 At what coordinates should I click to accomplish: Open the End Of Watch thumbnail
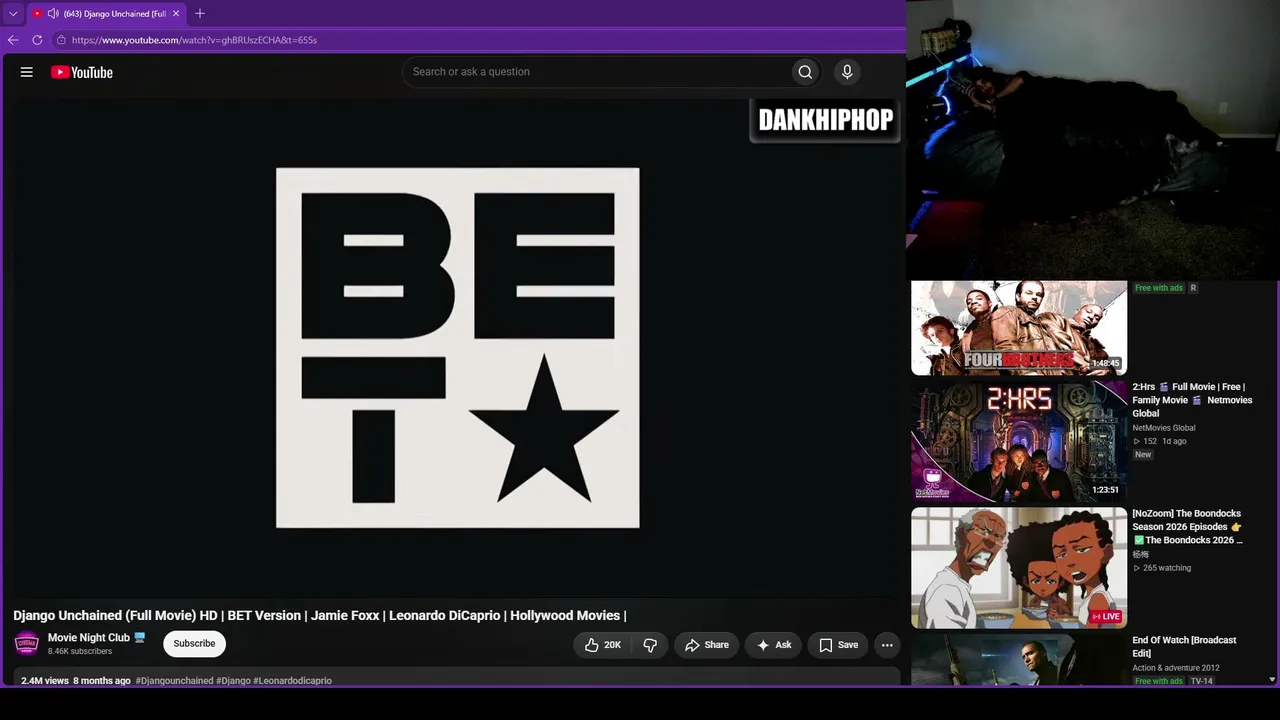pyautogui.click(x=1019, y=660)
